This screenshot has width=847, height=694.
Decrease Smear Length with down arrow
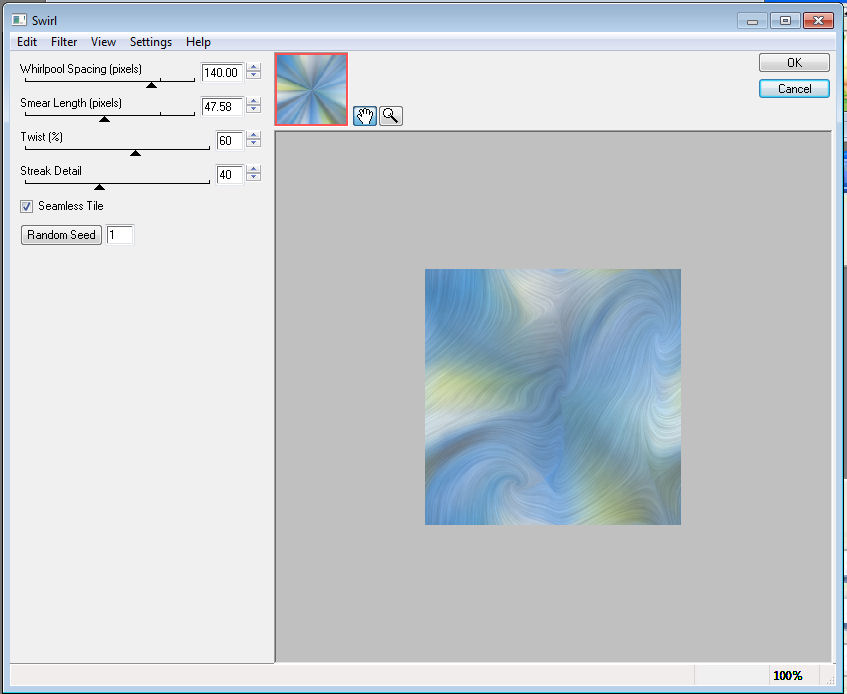click(254, 110)
